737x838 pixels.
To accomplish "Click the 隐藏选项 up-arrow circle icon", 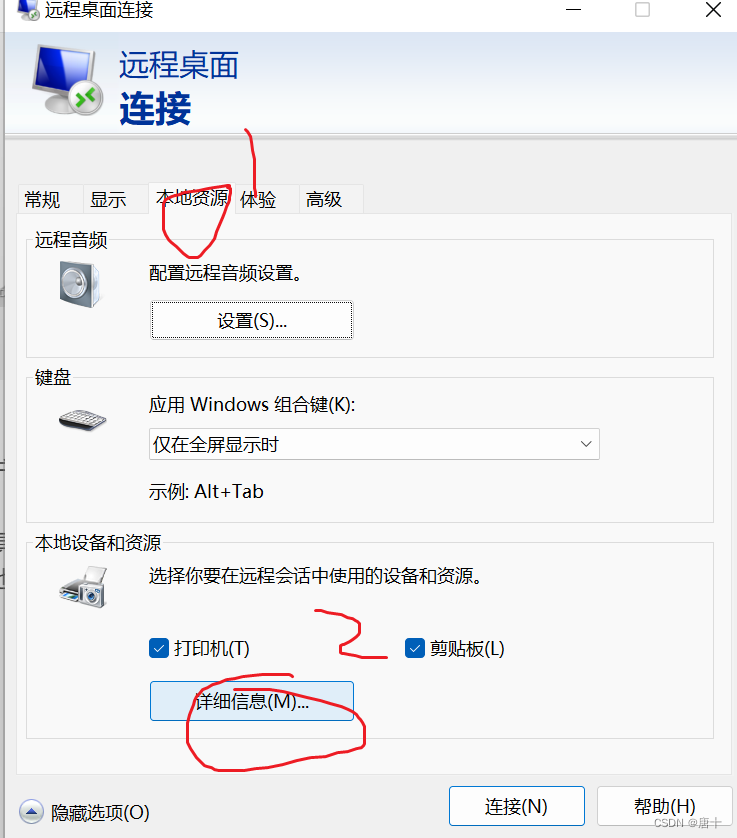I will [x=32, y=812].
